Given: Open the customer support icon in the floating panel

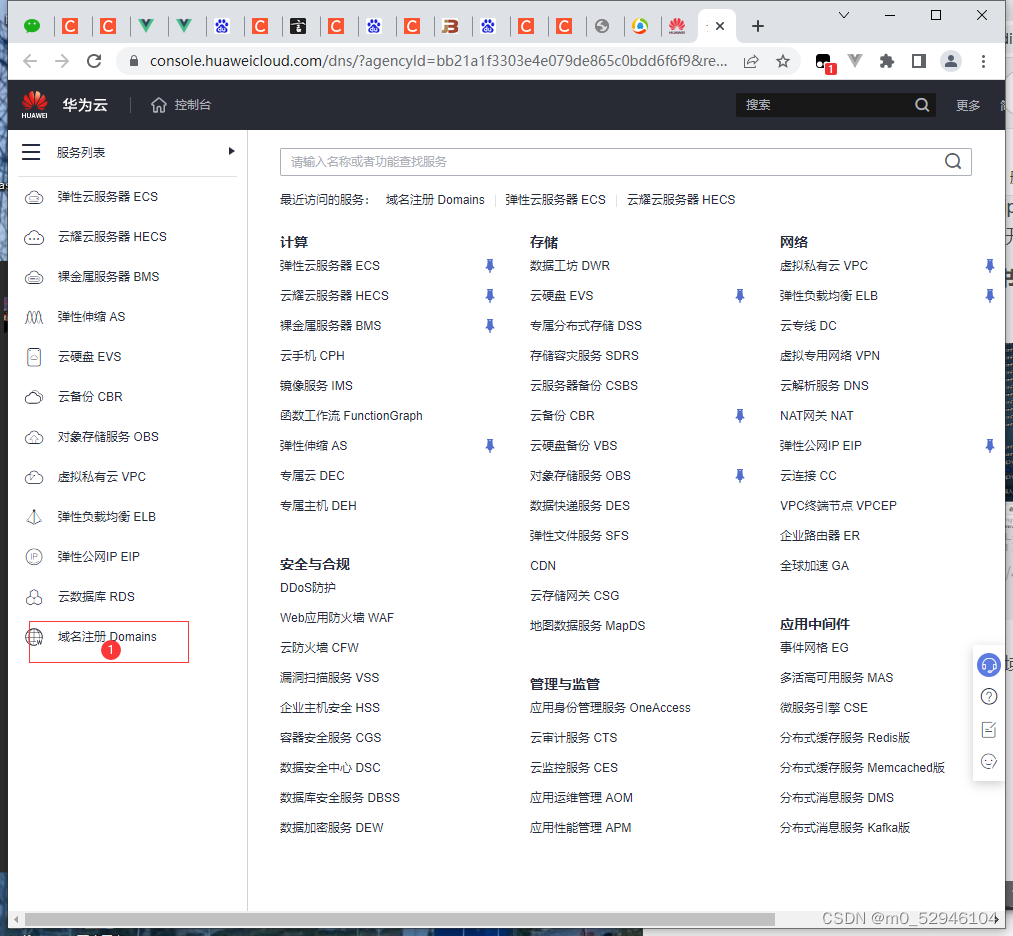Looking at the screenshot, I should [989, 664].
